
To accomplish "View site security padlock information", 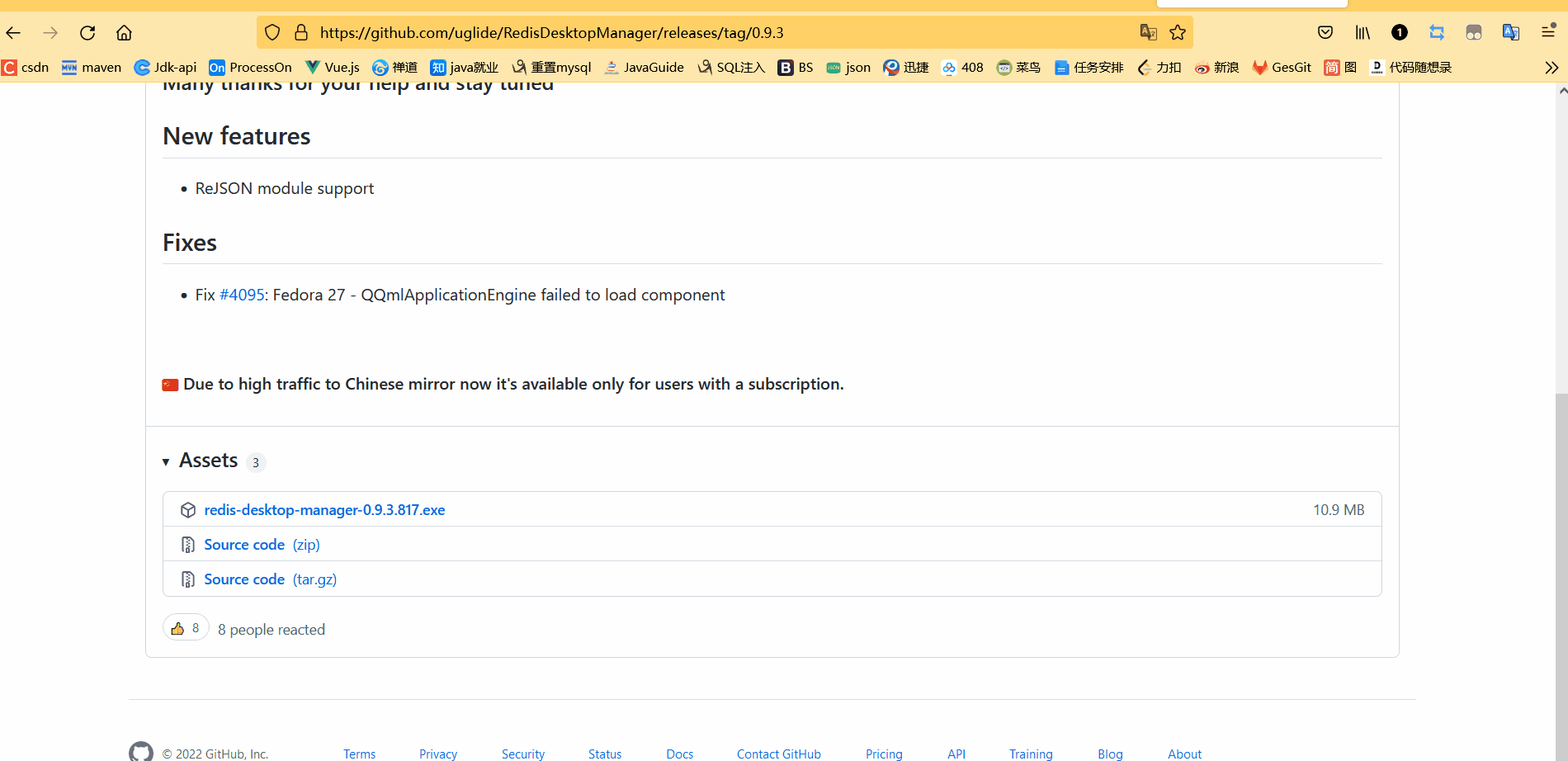I will 301,32.
